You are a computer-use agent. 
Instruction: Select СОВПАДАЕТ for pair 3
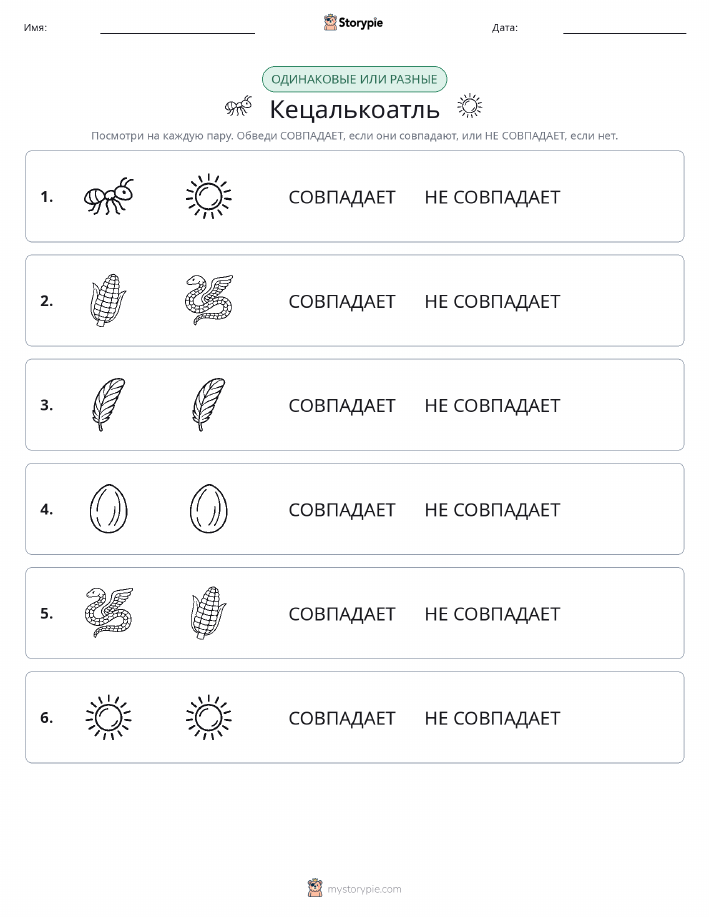pyautogui.click(x=342, y=405)
